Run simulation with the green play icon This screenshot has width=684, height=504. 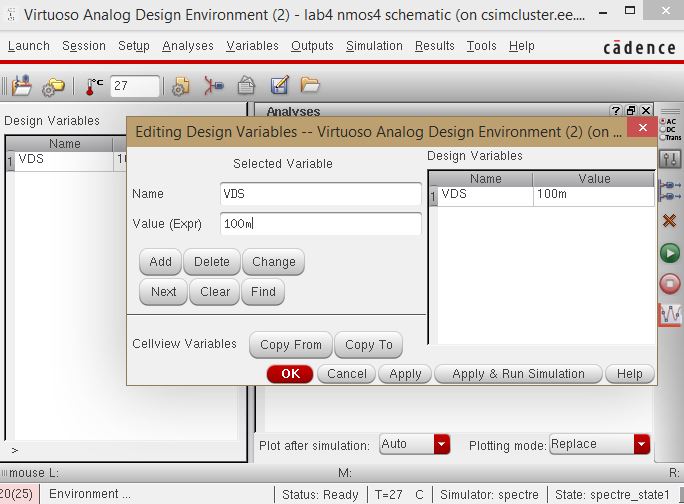pyautogui.click(x=670, y=253)
